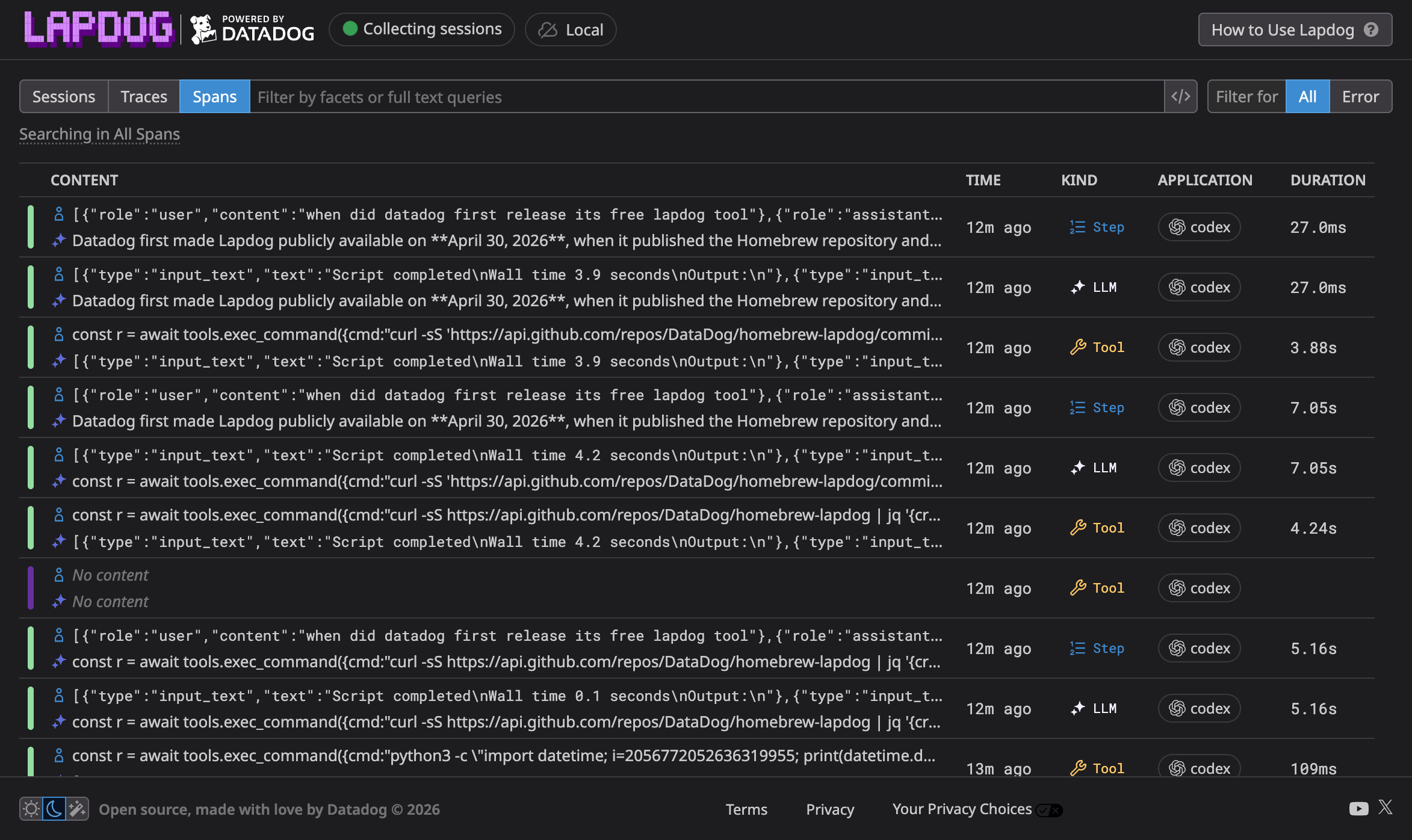The height and width of the screenshot is (840, 1412).
Task: Select the Error filter option
Action: [x=1360, y=96]
